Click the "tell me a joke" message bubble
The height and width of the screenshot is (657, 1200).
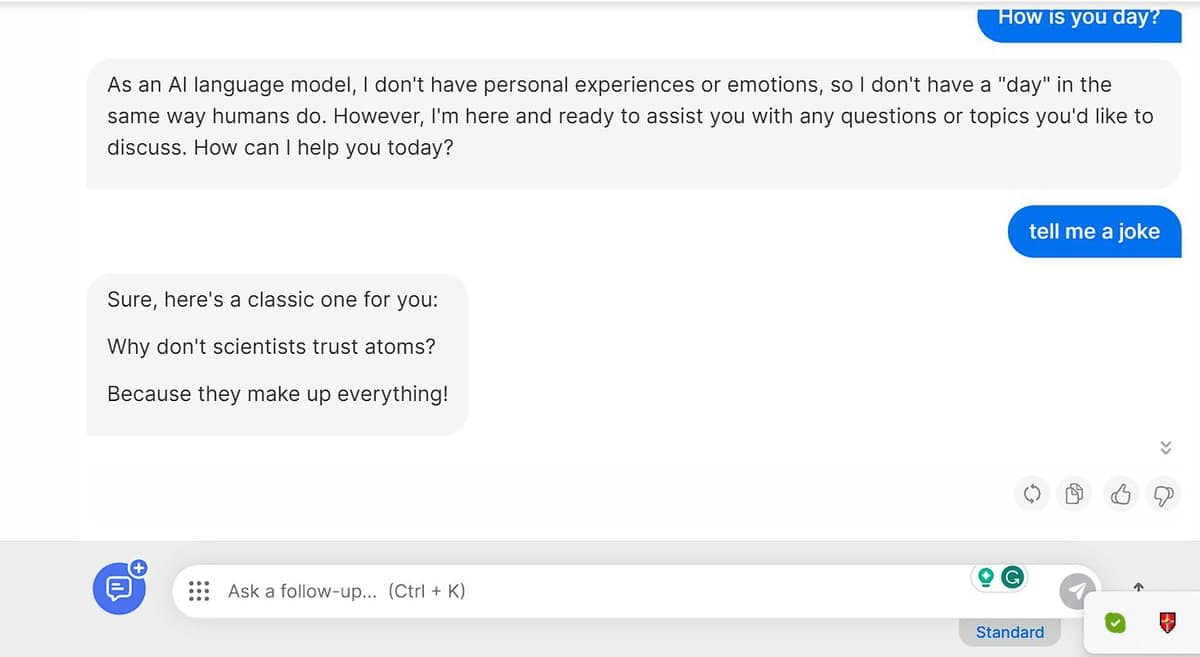[x=1094, y=231]
